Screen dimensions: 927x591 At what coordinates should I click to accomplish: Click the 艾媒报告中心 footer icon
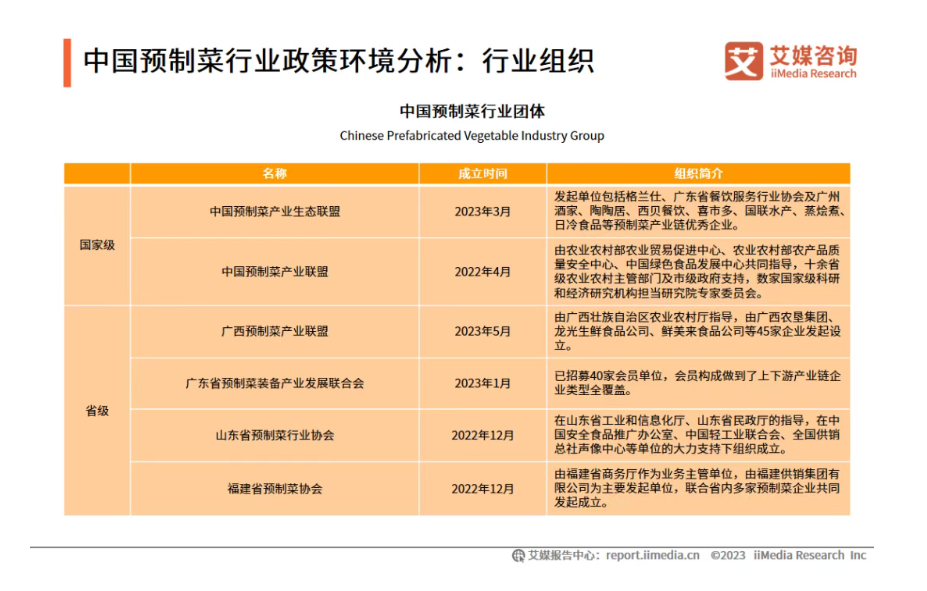click(518, 556)
